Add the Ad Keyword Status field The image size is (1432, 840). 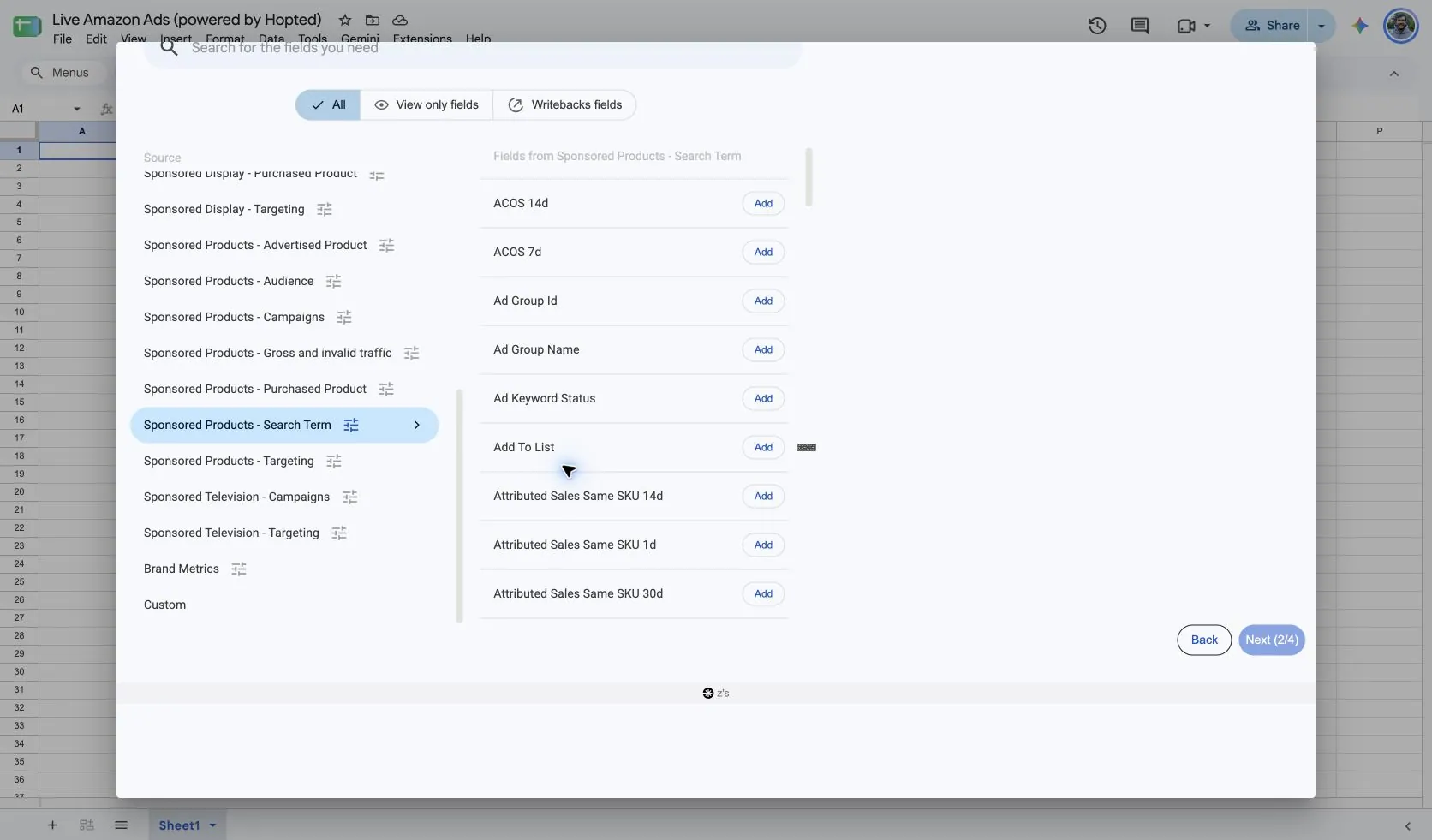(763, 398)
